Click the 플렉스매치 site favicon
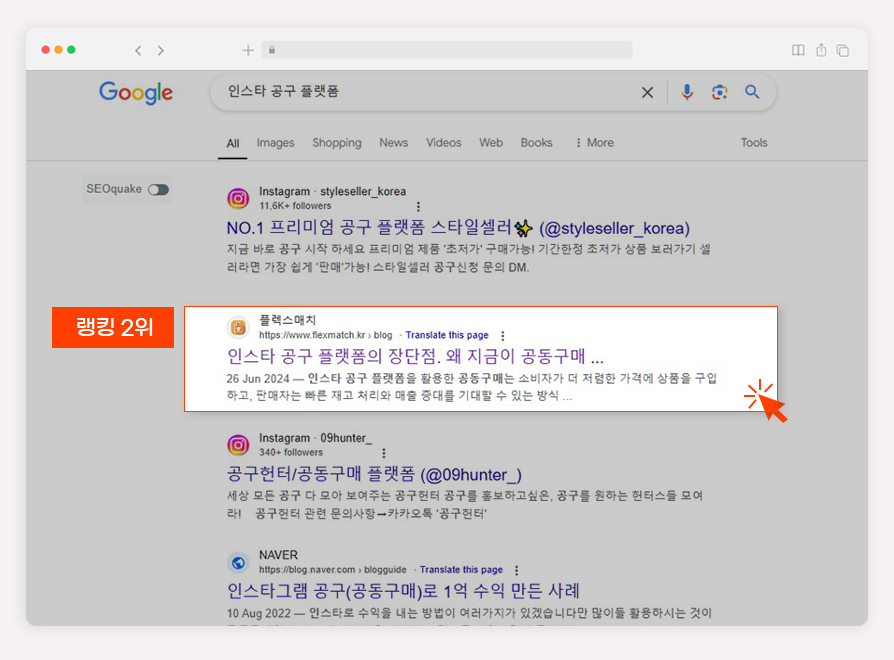The height and width of the screenshot is (660, 894). click(x=238, y=327)
